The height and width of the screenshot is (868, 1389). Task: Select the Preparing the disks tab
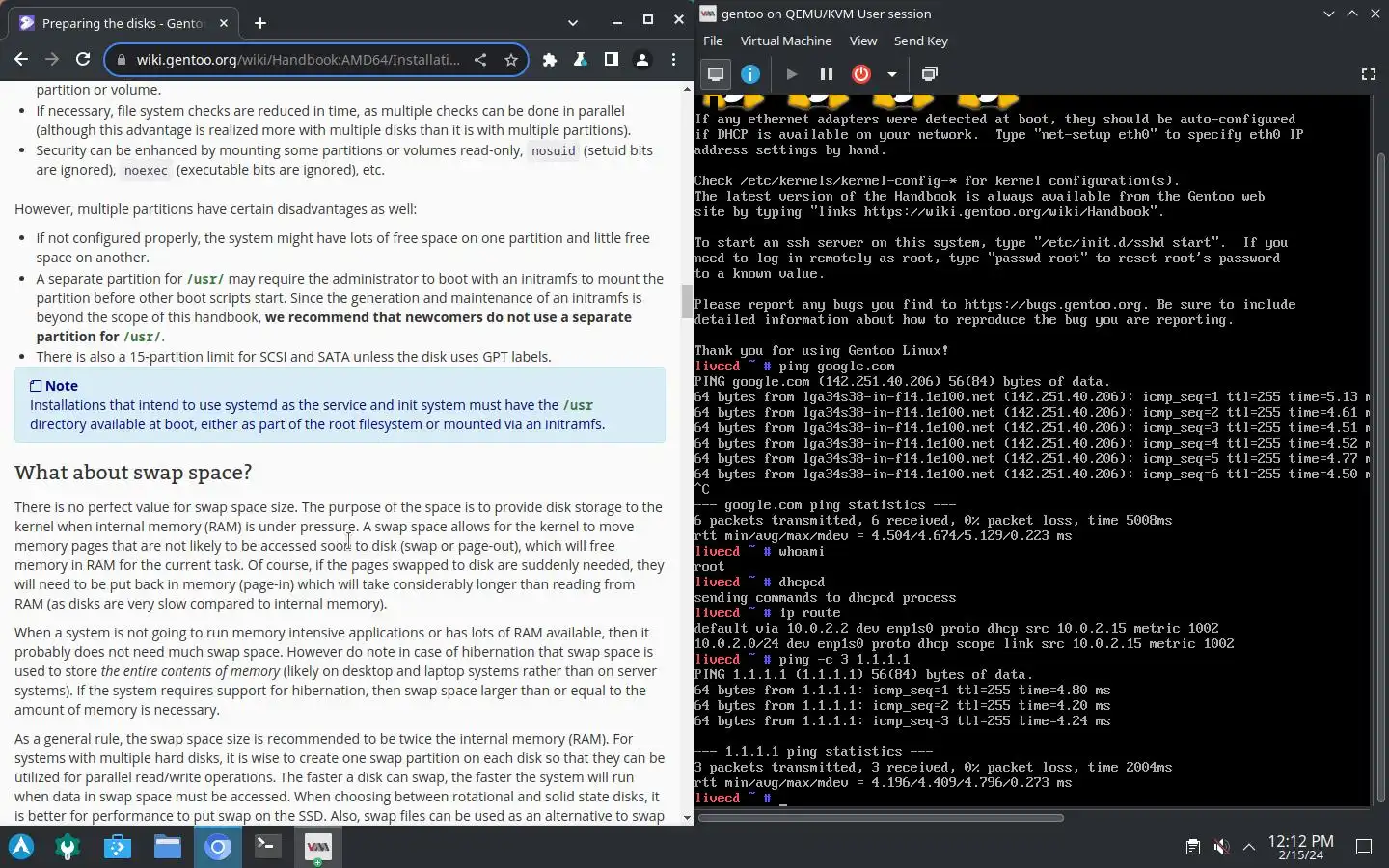click(123, 23)
